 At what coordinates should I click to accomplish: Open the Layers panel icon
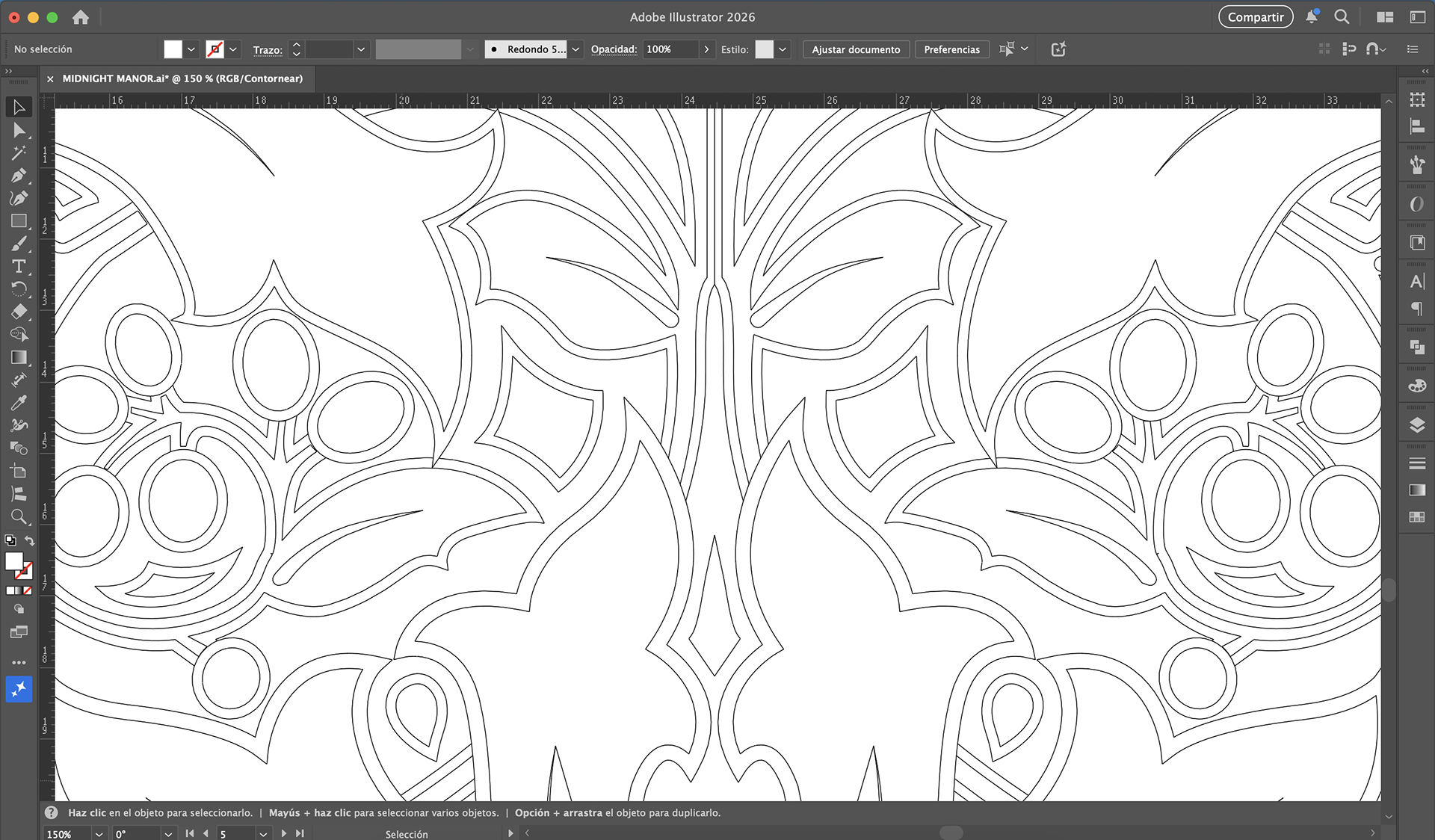click(1417, 425)
